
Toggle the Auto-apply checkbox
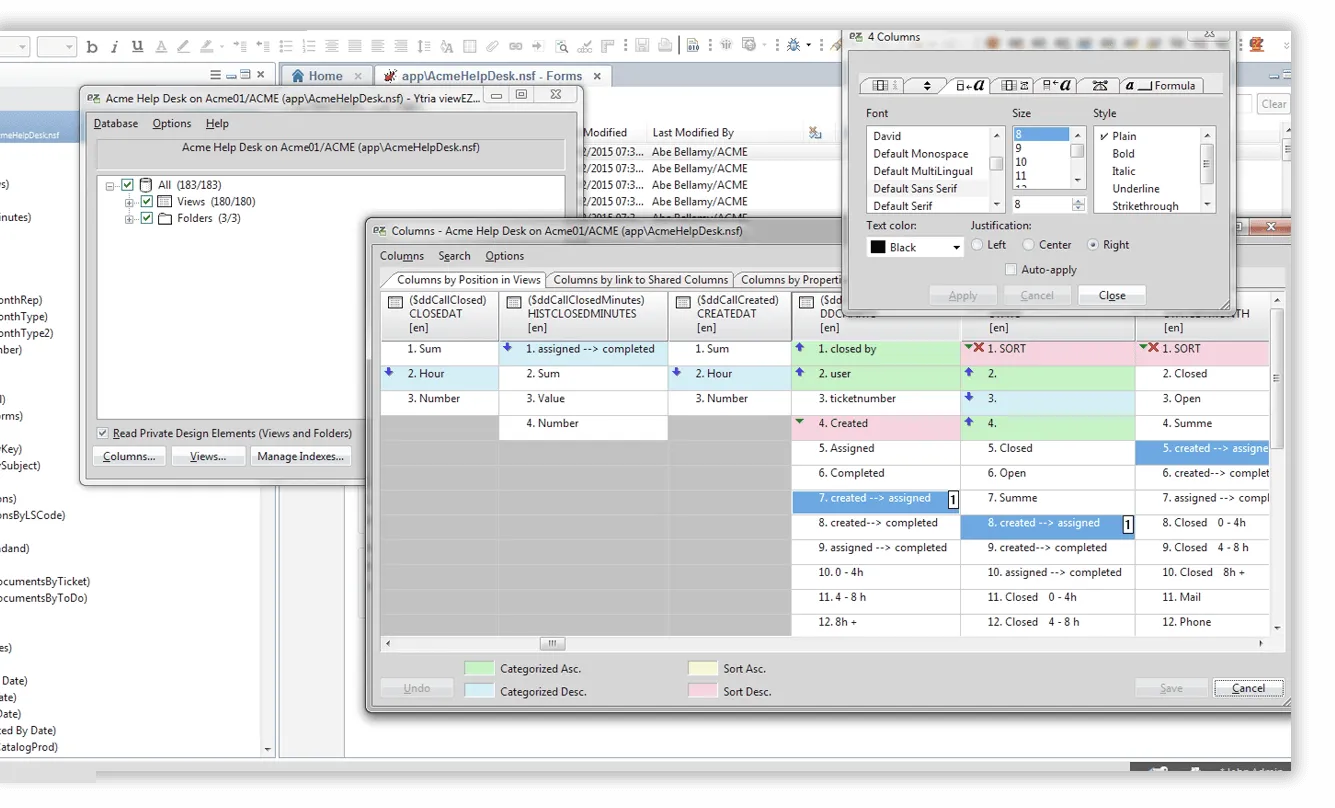tap(1011, 270)
